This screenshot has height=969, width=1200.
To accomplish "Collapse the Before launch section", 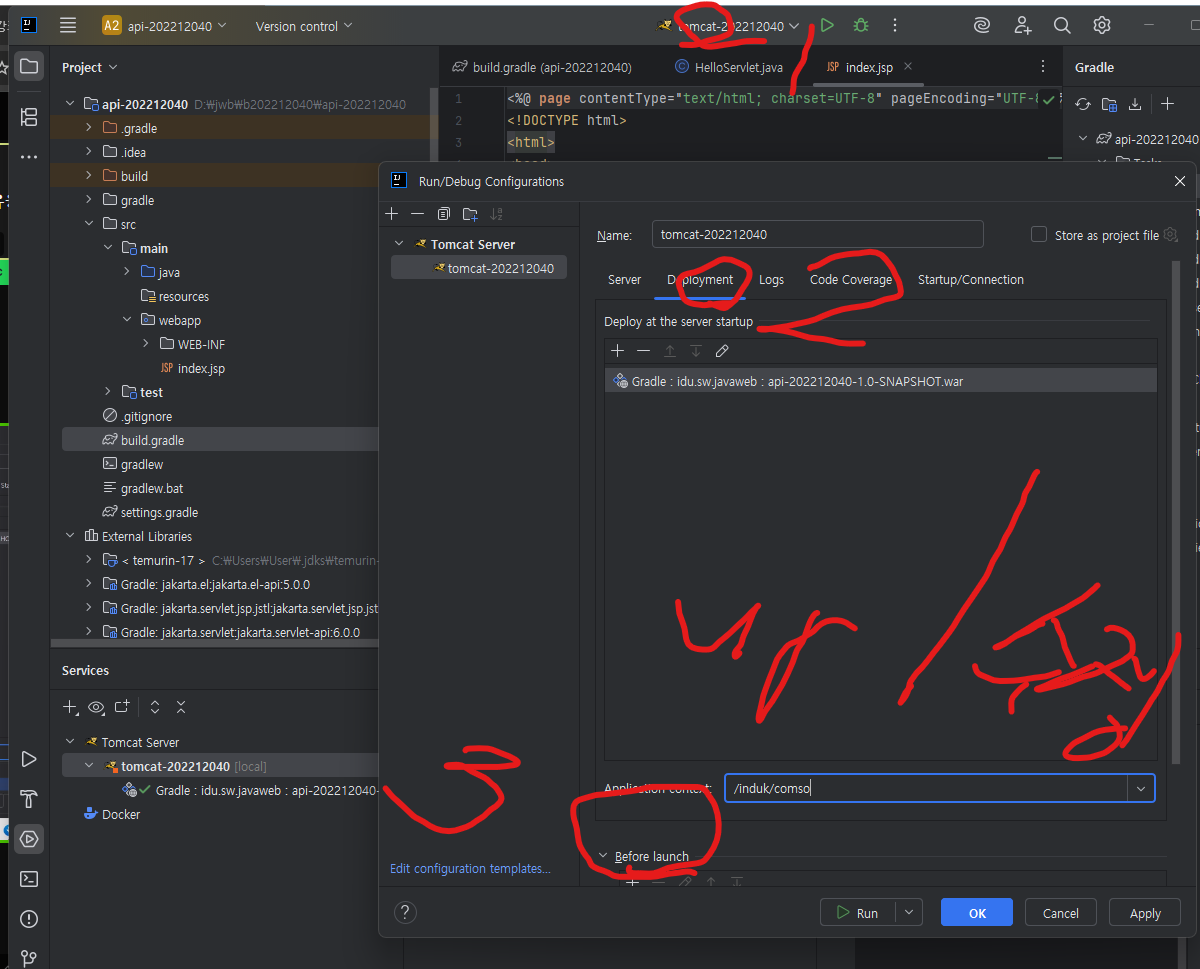I will click(x=603, y=856).
